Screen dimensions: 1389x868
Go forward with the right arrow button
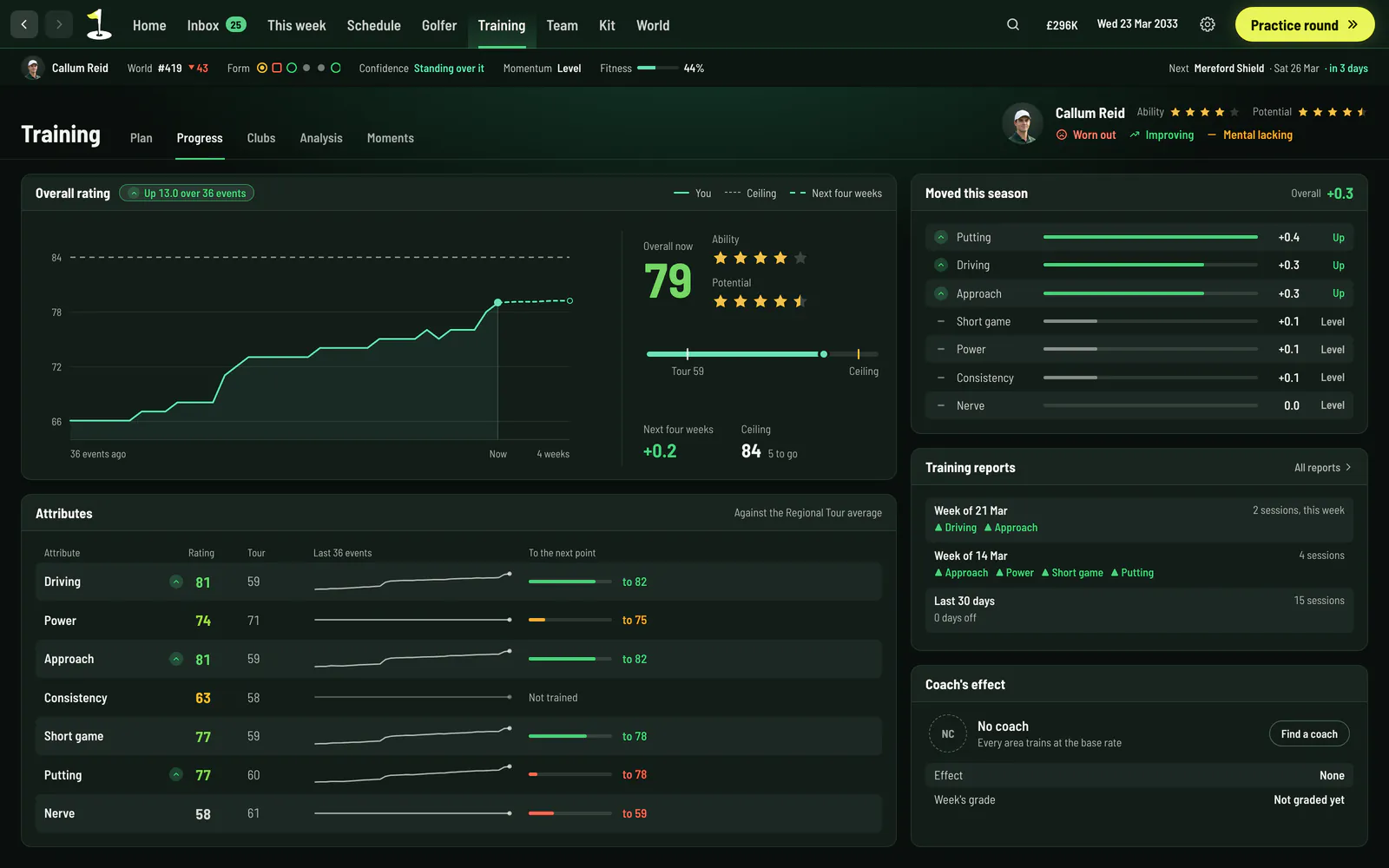59,24
